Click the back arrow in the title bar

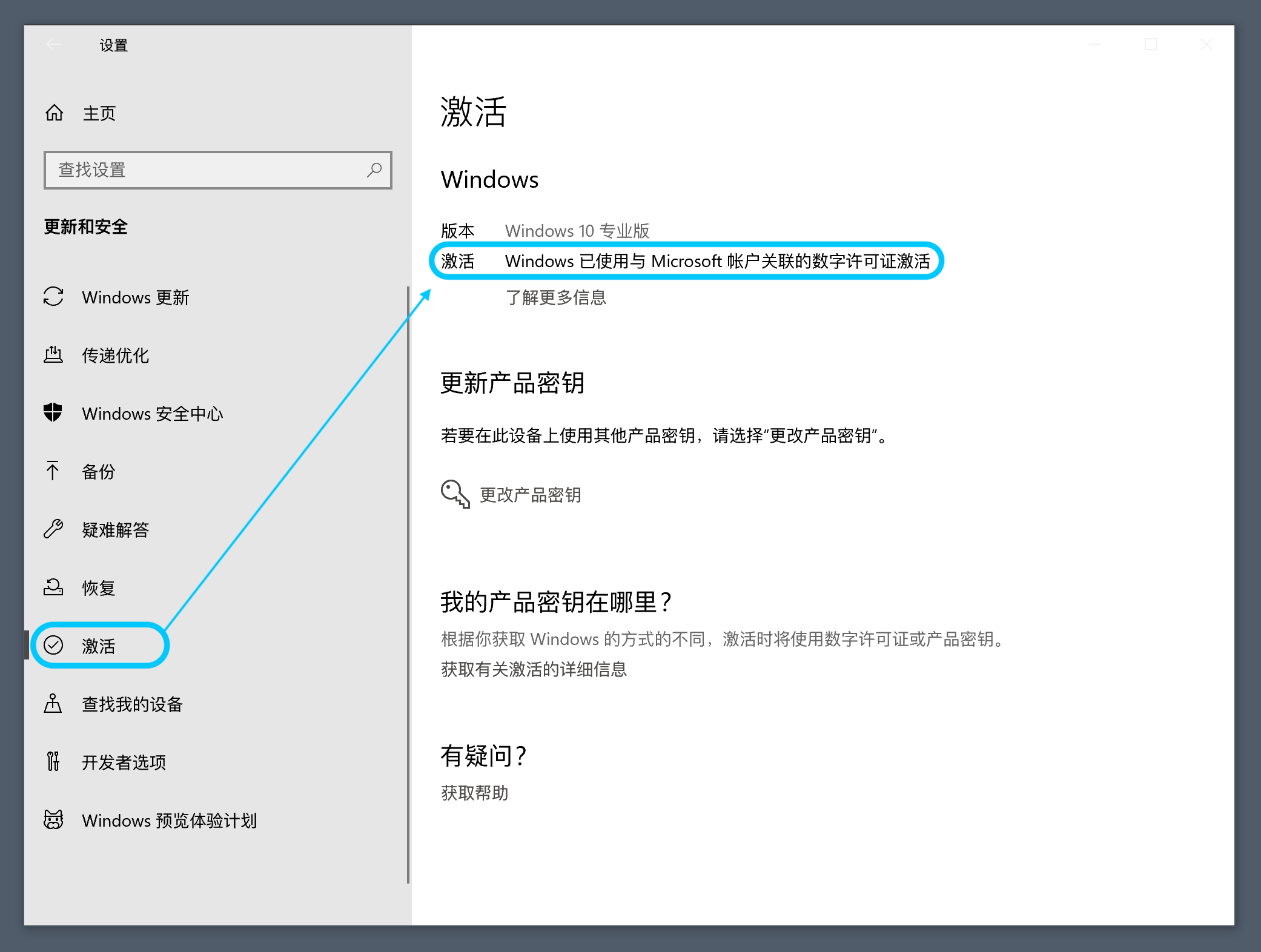[x=53, y=44]
